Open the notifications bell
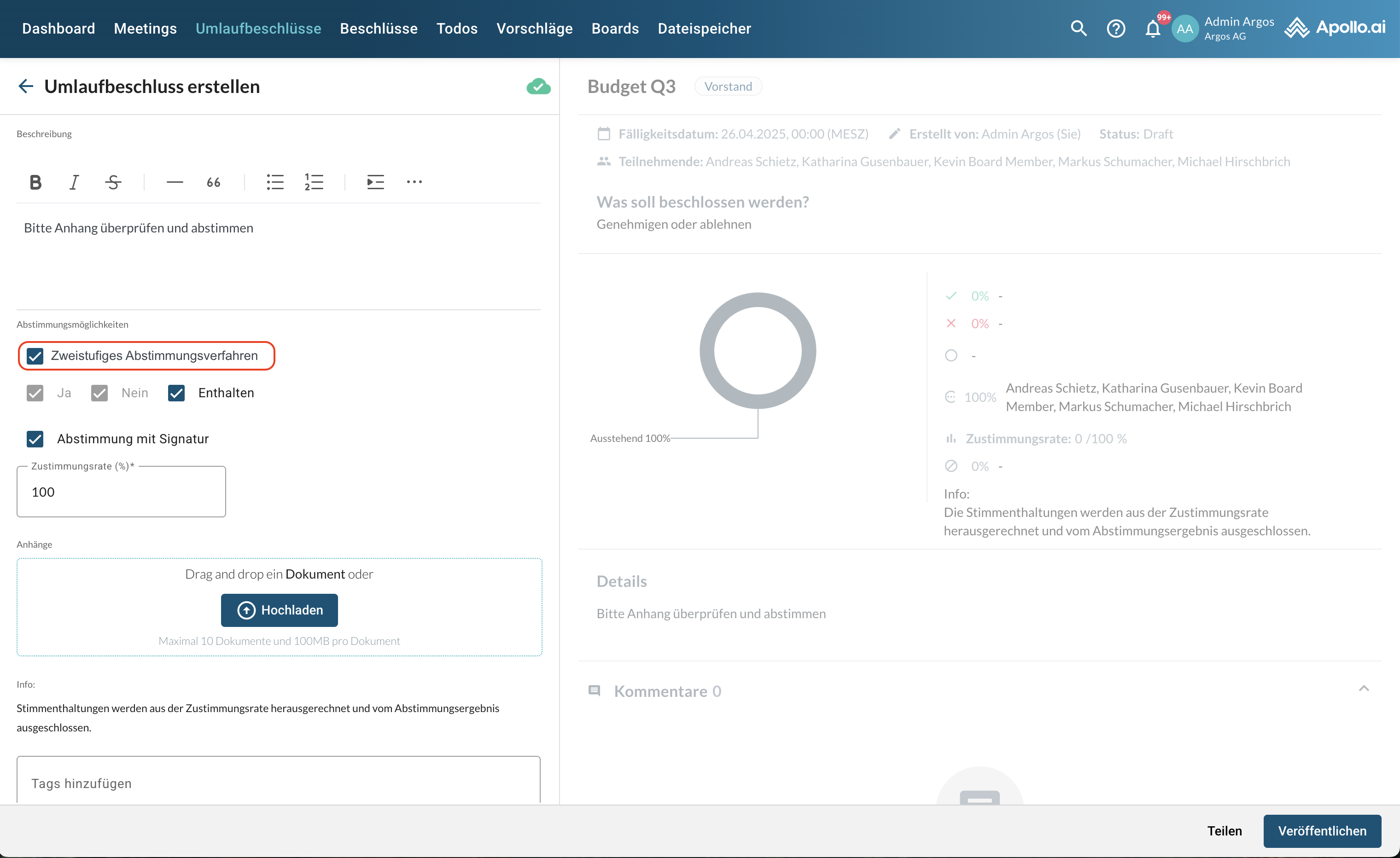 point(1152,29)
